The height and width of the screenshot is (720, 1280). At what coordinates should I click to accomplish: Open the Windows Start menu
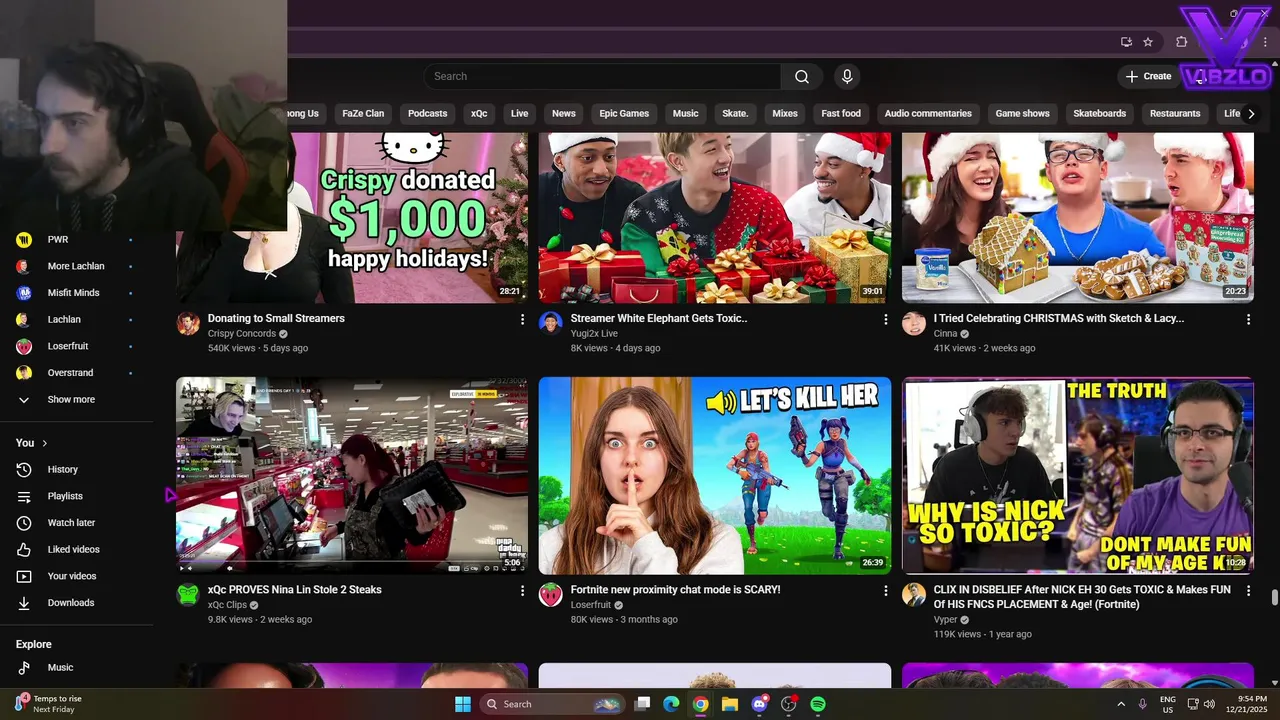pos(463,704)
